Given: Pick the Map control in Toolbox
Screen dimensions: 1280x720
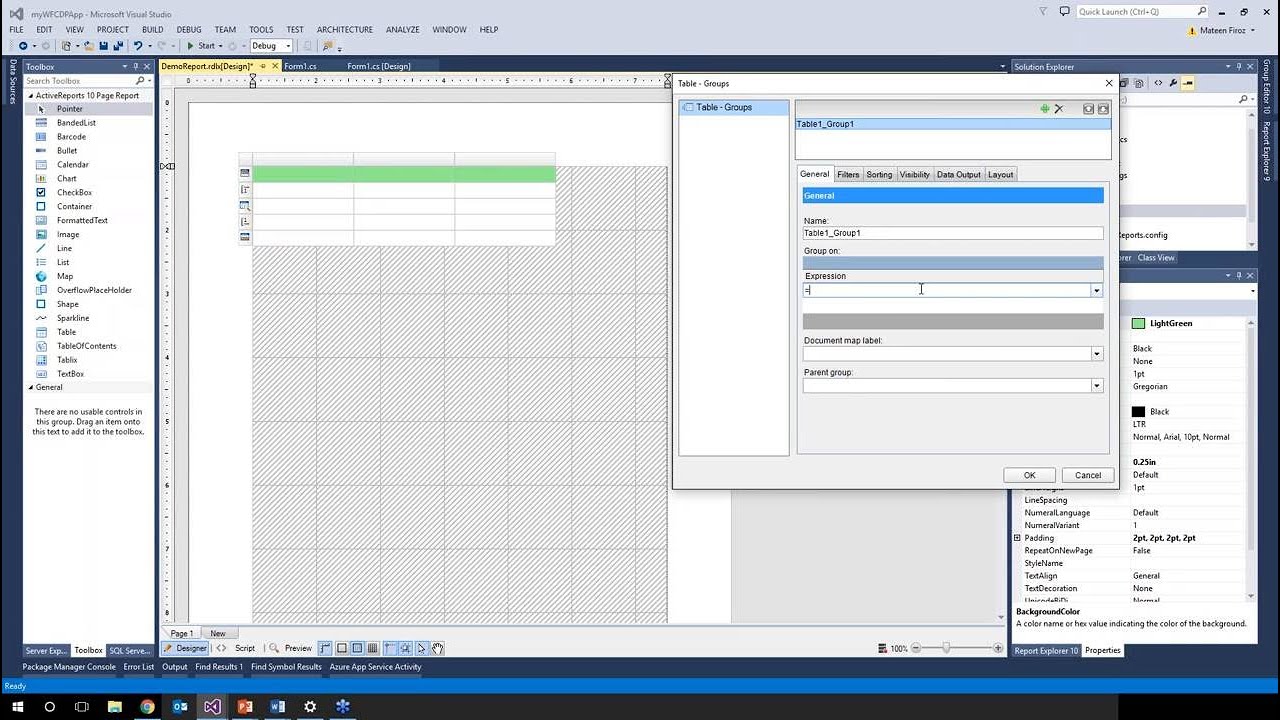Looking at the screenshot, I should coord(65,276).
